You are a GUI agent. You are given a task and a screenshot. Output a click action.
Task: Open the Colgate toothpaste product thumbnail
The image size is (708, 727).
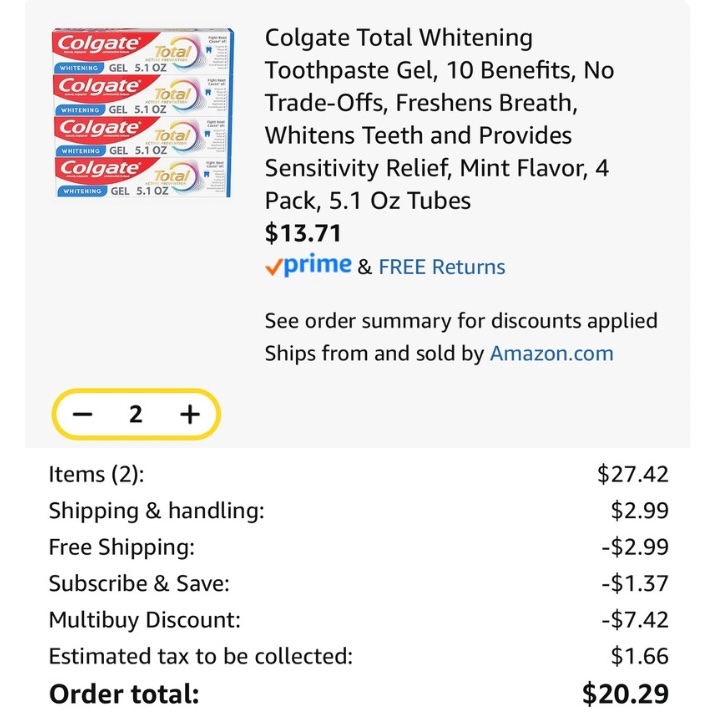pyautogui.click(x=143, y=113)
